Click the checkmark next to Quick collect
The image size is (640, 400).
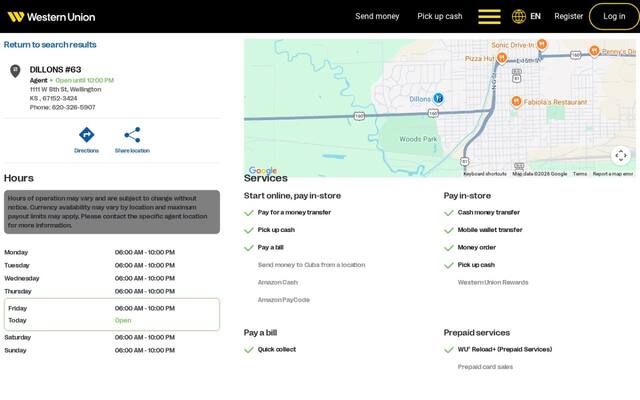[x=249, y=350]
